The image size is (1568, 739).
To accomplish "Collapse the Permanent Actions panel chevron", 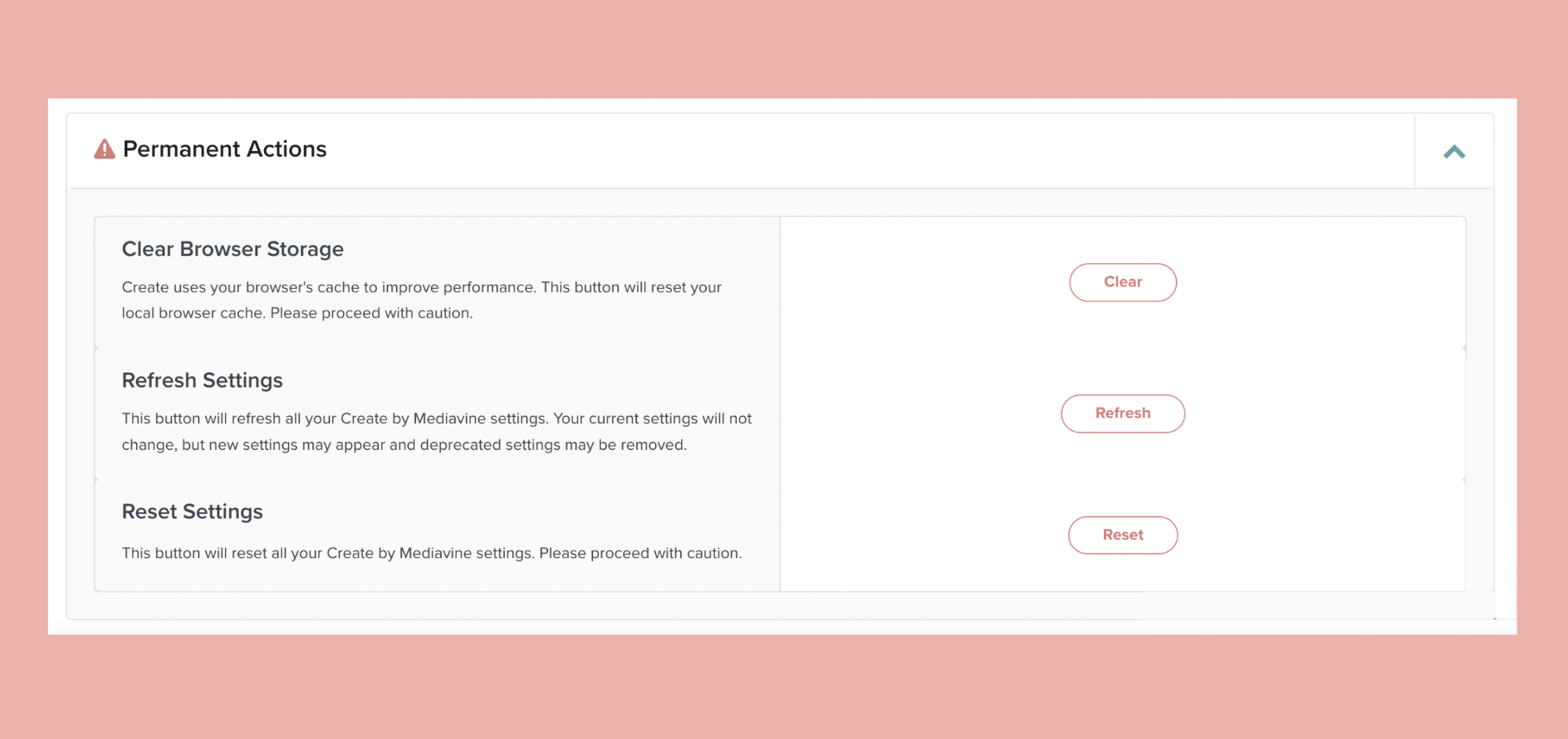I will pos(1453,152).
